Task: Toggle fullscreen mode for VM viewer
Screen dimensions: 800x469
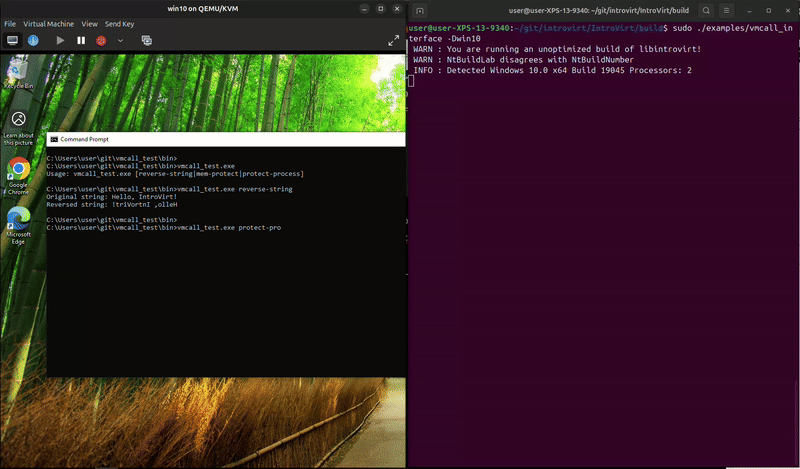Action: [x=393, y=40]
